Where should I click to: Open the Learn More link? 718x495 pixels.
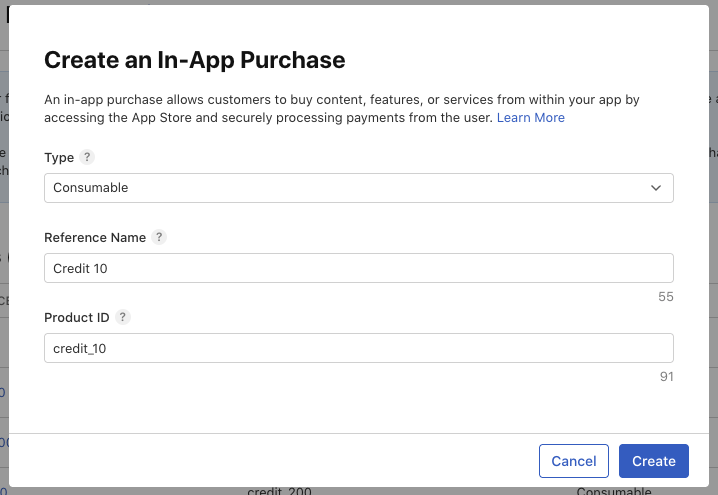click(530, 118)
